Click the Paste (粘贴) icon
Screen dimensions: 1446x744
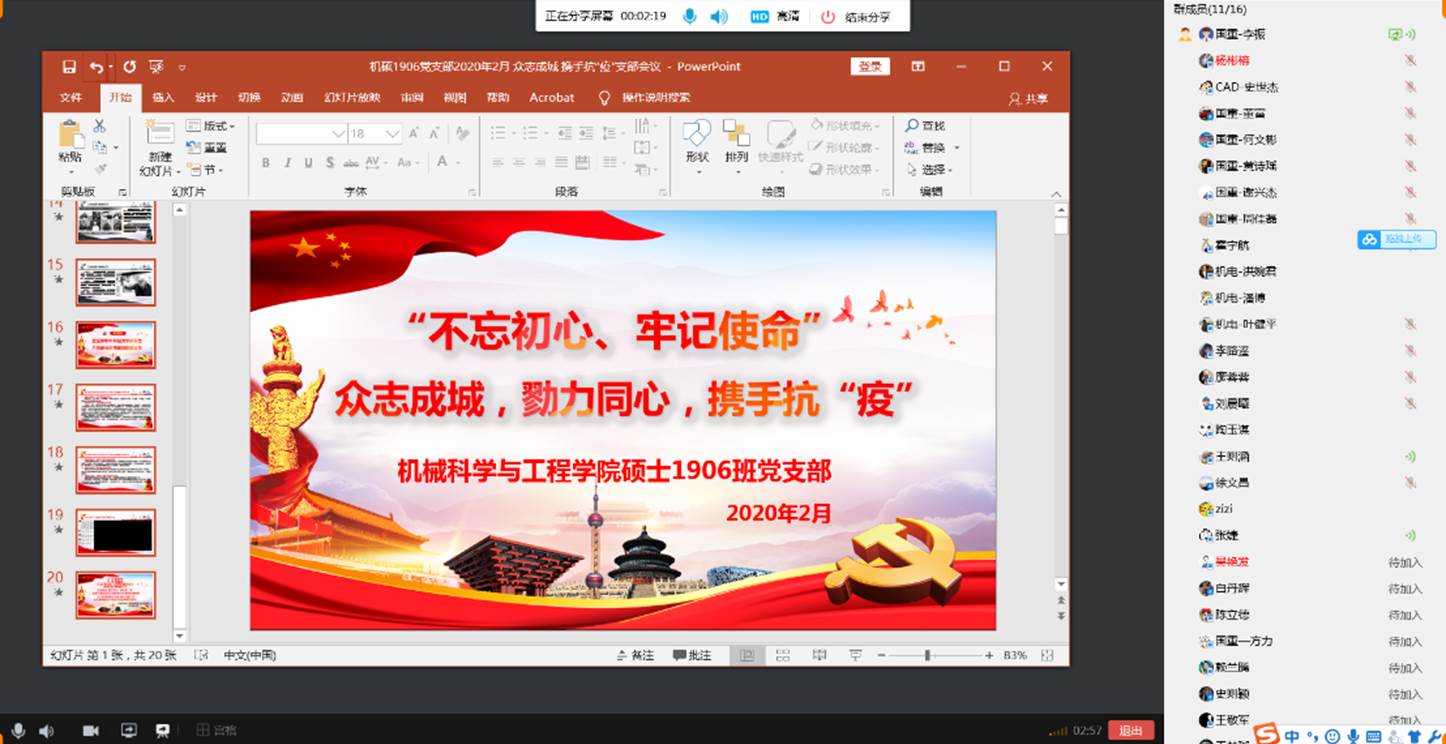coord(70,135)
